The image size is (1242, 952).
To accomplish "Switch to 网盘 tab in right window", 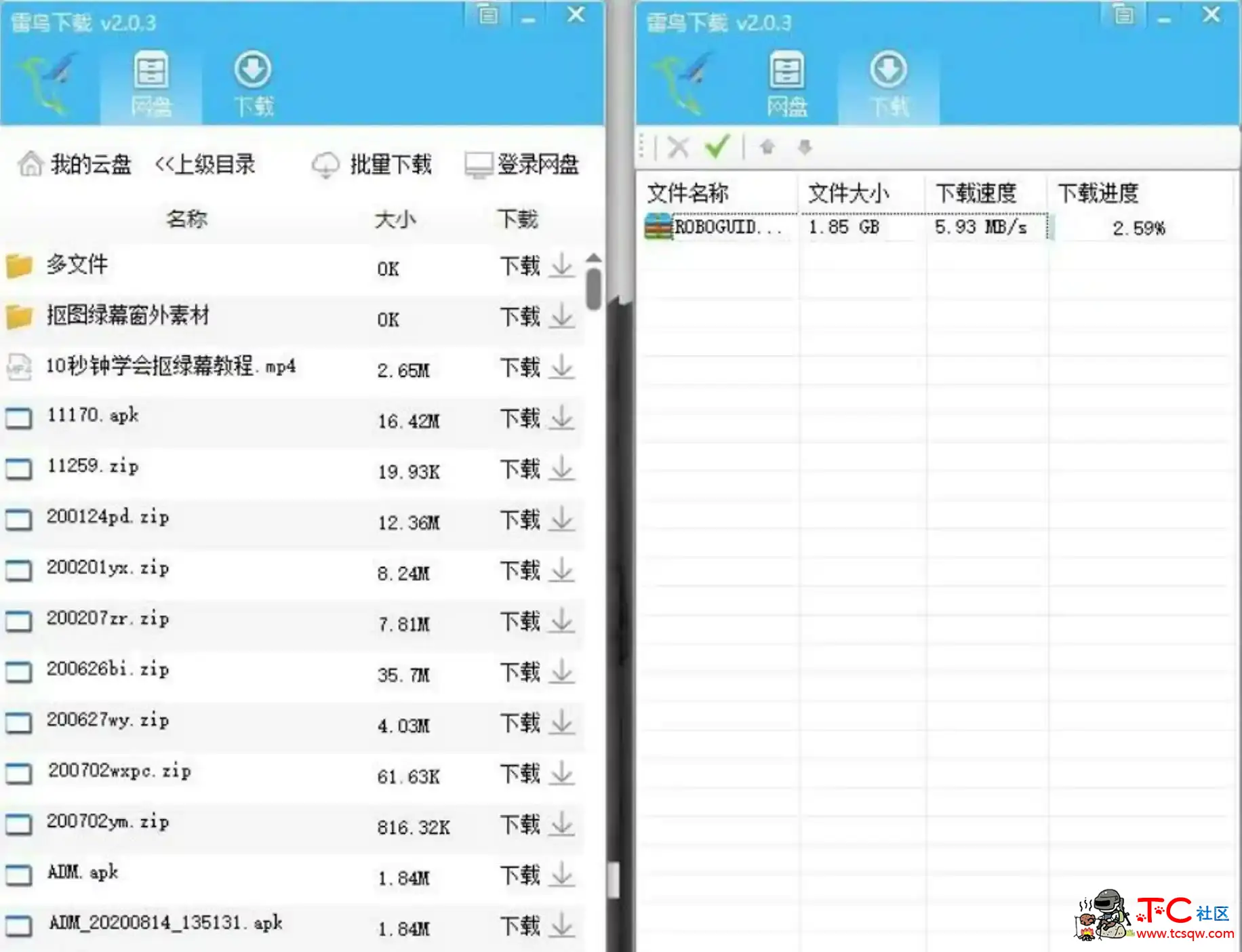I will click(787, 84).
